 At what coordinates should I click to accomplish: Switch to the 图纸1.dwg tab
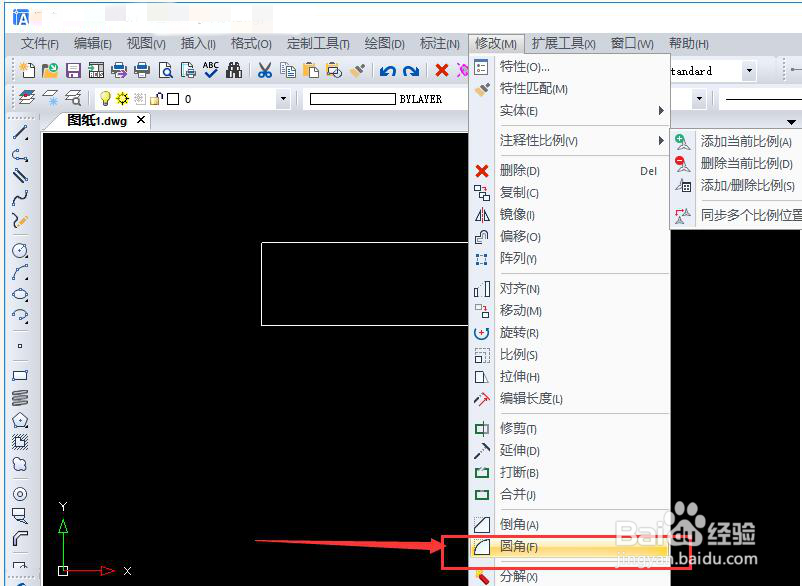(97, 121)
